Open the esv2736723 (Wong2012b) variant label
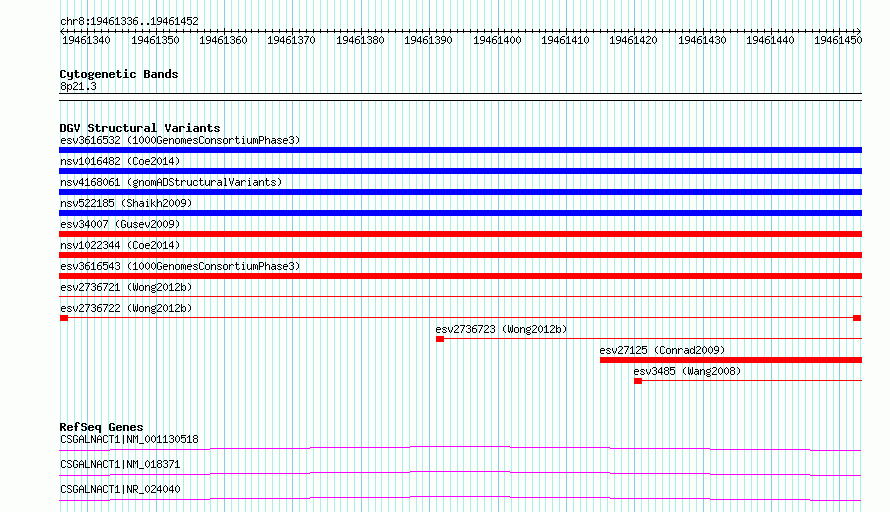Screen dimensions: 890x512 pyautogui.click(x=501, y=329)
